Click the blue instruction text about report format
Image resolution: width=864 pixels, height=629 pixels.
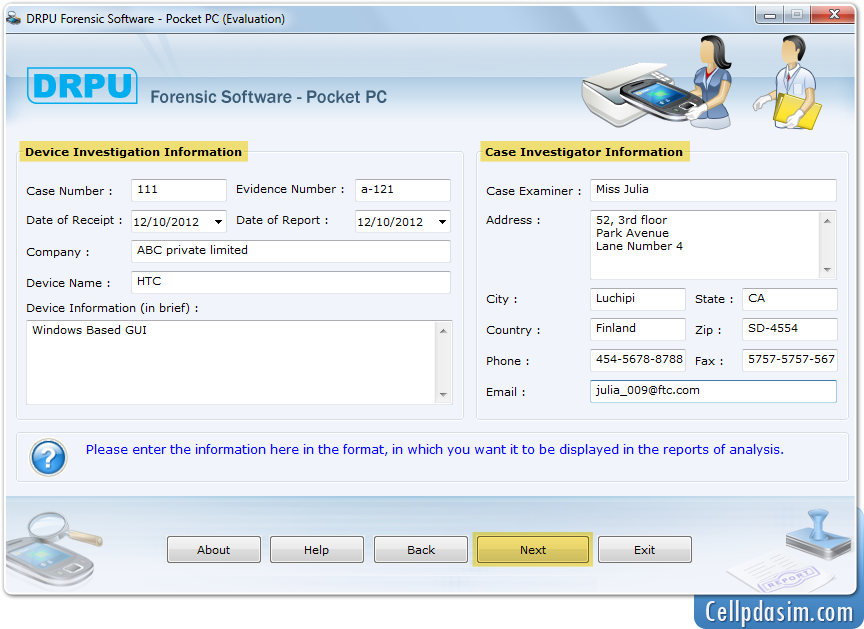point(434,449)
